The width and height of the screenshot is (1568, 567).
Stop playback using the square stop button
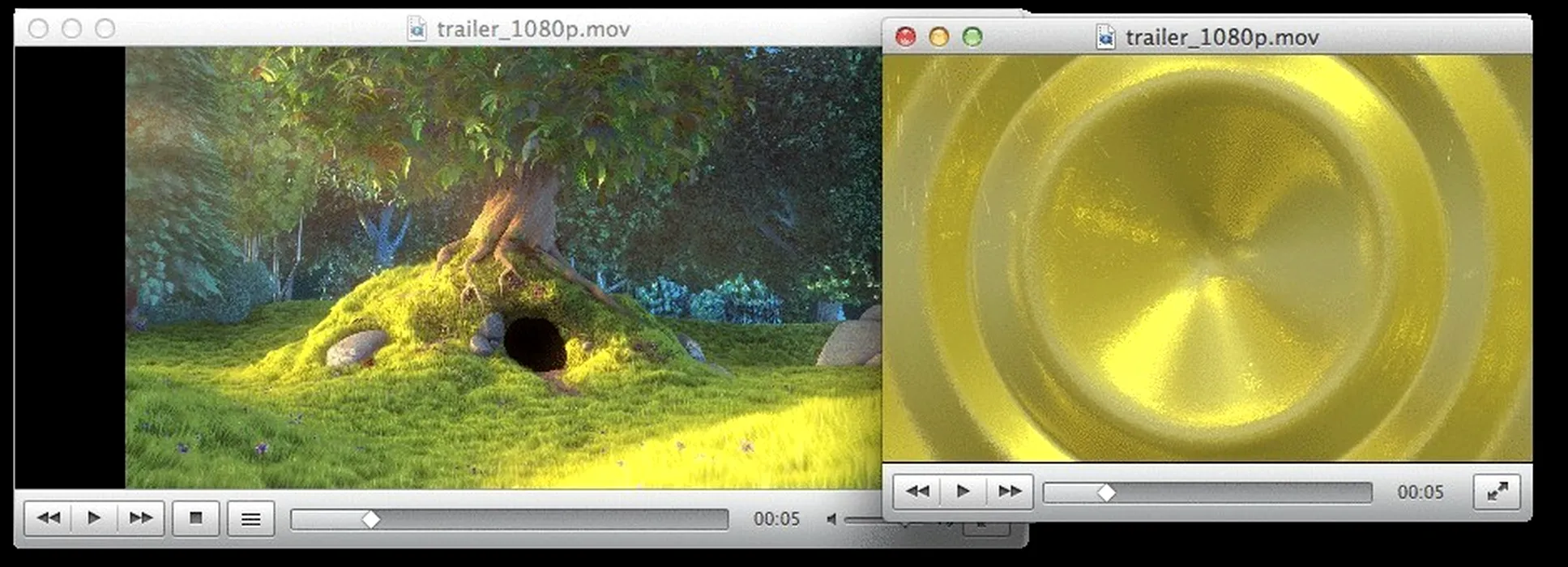195,518
